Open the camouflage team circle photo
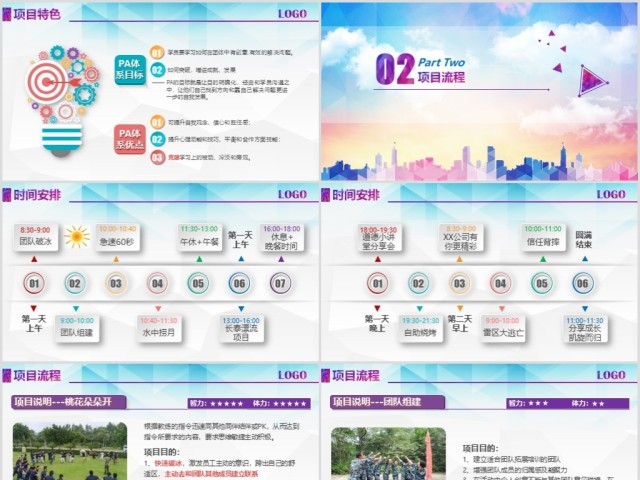 [388, 453]
